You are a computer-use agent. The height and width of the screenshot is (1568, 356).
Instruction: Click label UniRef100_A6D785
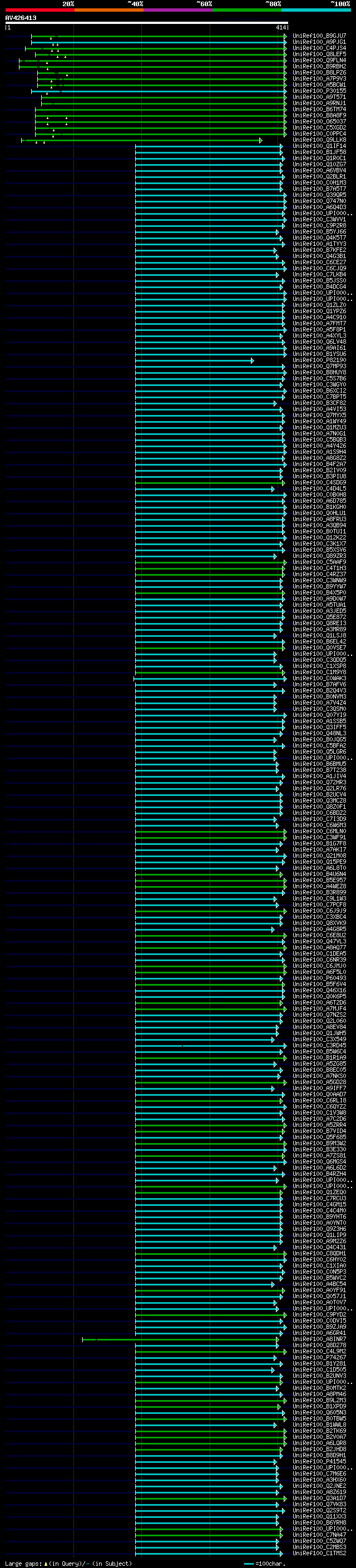(x=319, y=501)
